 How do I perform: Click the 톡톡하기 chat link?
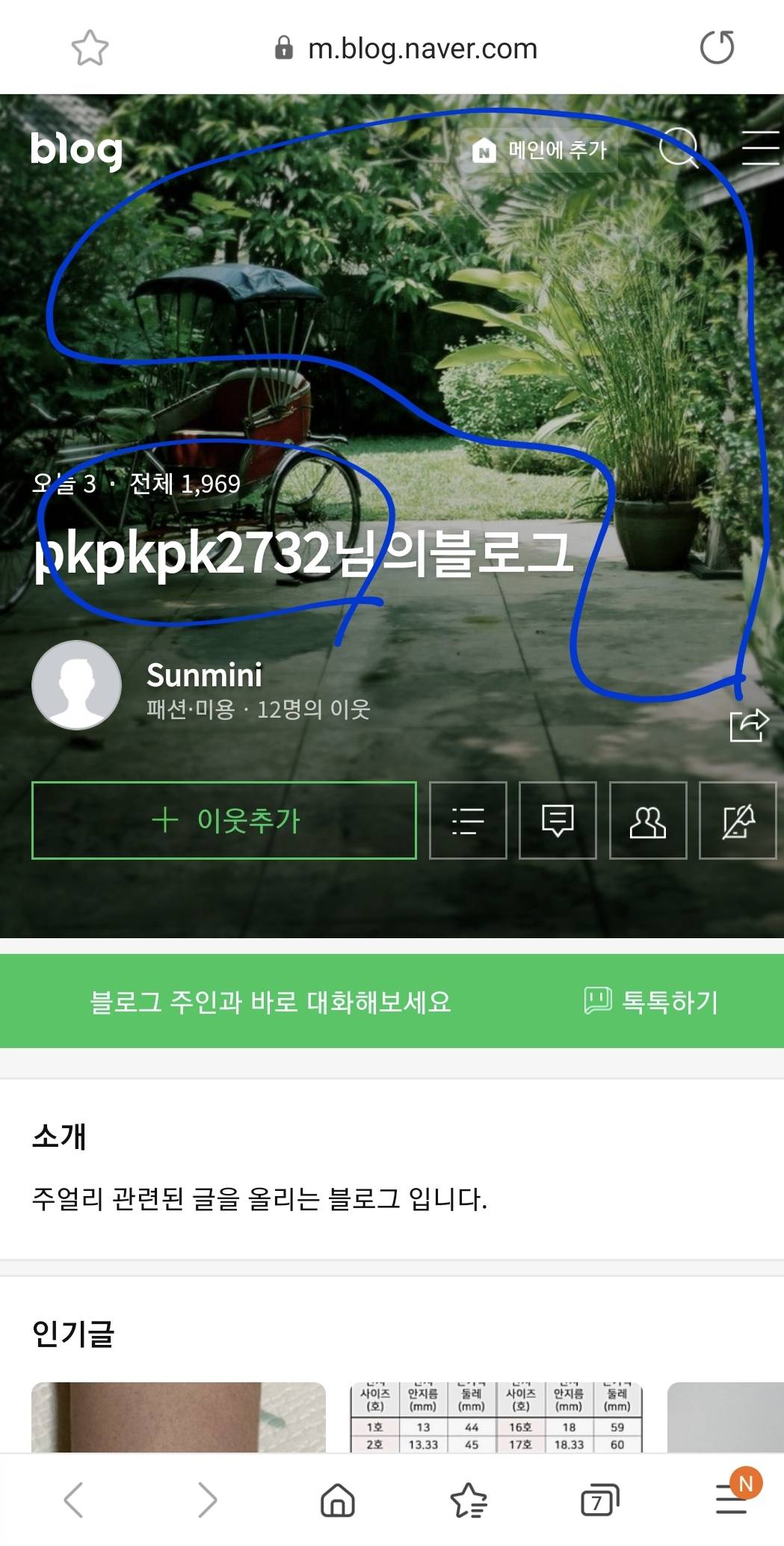[651, 1001]
